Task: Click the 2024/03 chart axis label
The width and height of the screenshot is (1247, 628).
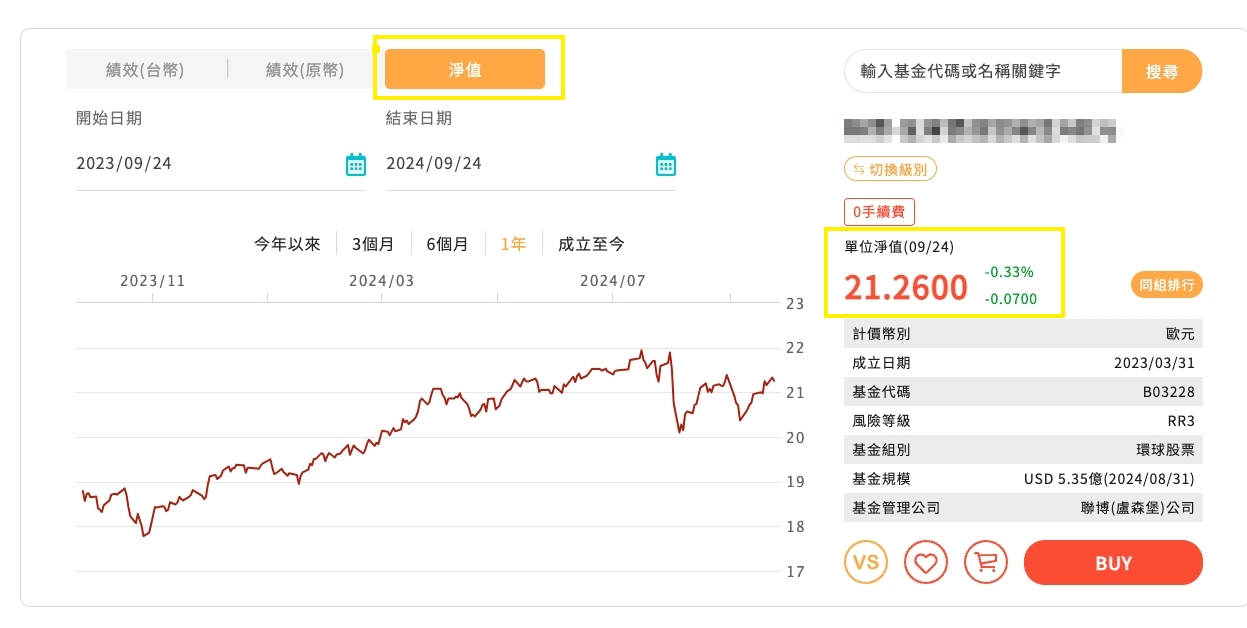Action: pyautogui.click(x=382, y=281)
